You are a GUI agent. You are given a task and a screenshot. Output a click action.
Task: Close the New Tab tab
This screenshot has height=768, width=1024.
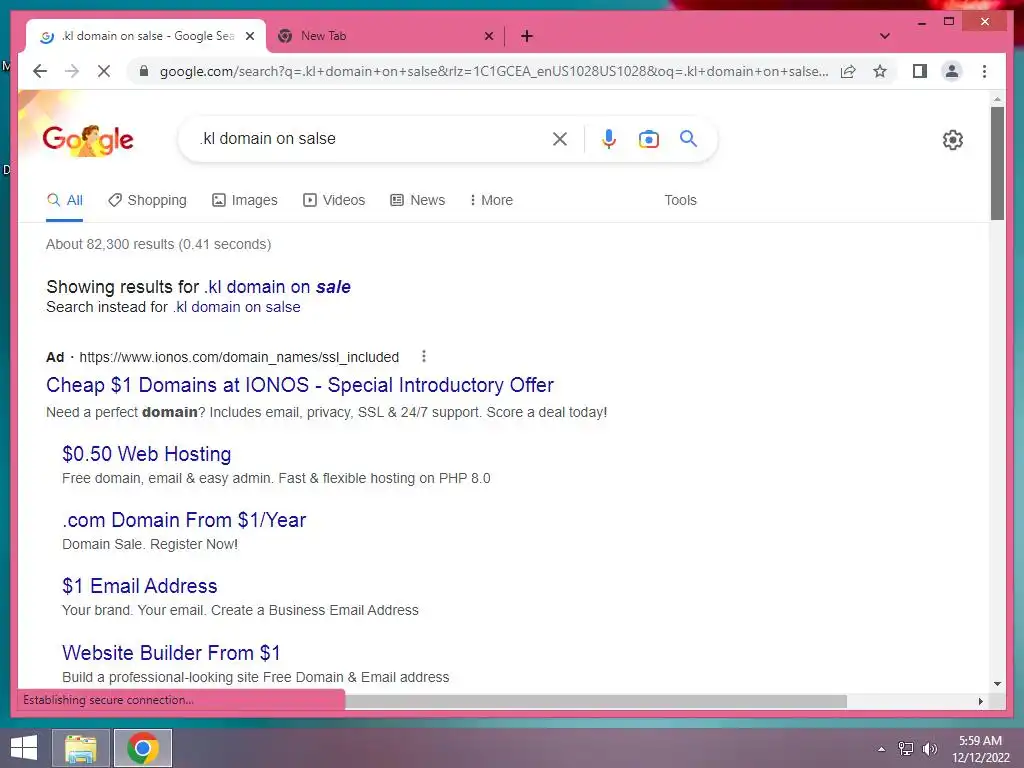488,36
